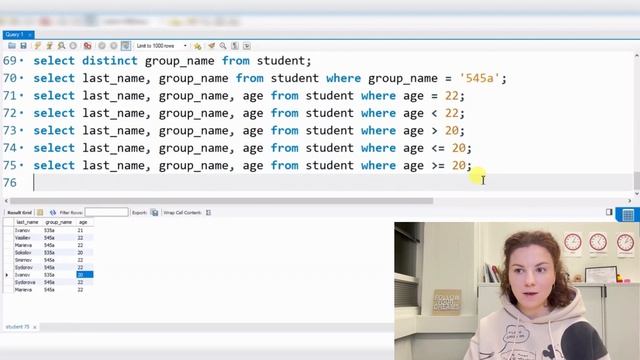Save the snippet using the star icon
Image resolution: width=640 pixels, height=360 pixels.
click(x=198, y=46)
